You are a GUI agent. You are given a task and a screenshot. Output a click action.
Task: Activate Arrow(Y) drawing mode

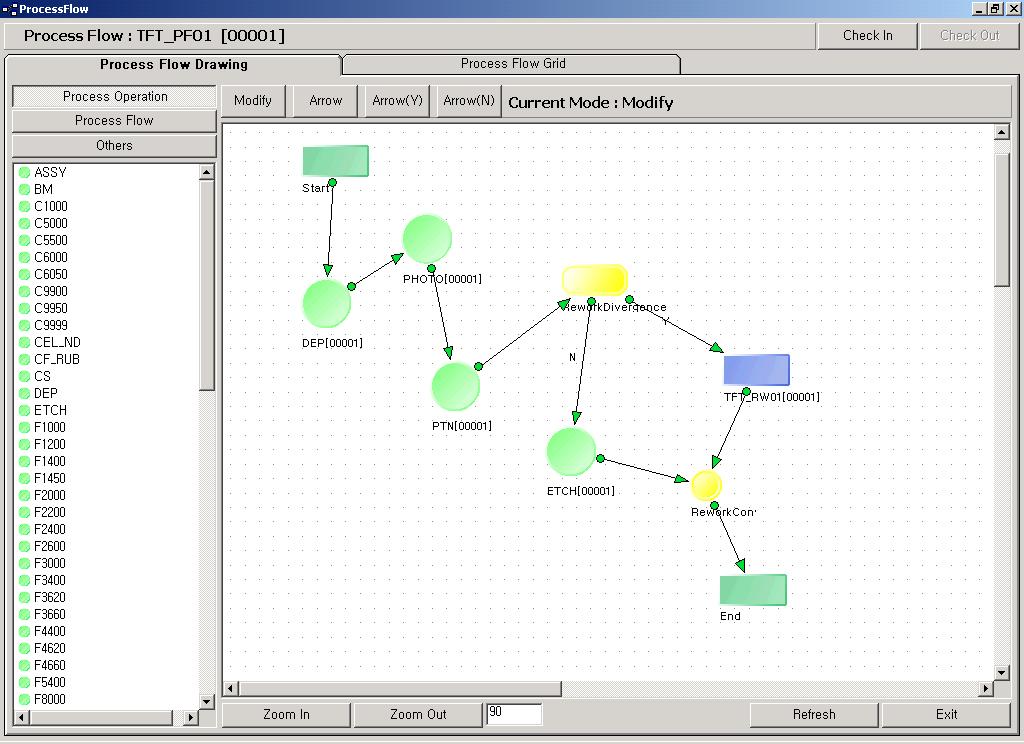click(x=397, y=101)
